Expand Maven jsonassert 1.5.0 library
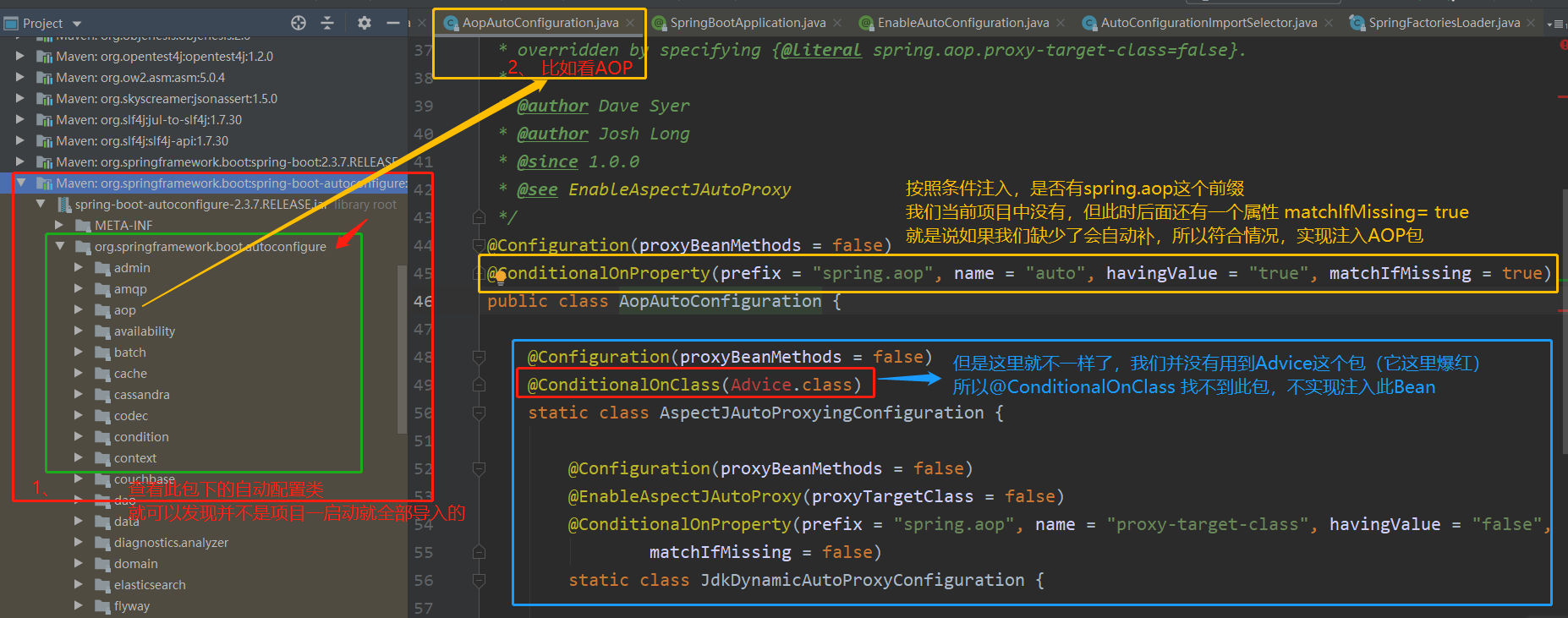The height and width of the screenshot is (618, 1568). pos(19,98)
